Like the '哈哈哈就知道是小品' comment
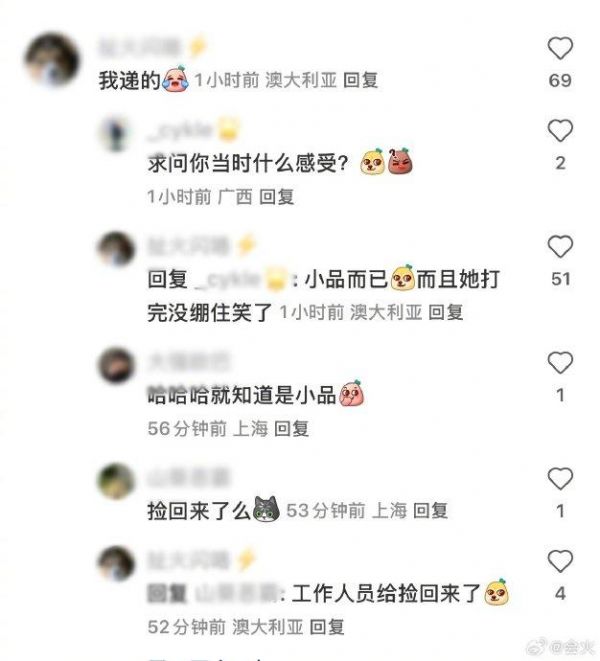Screen dimensions: 600x661 560,363
